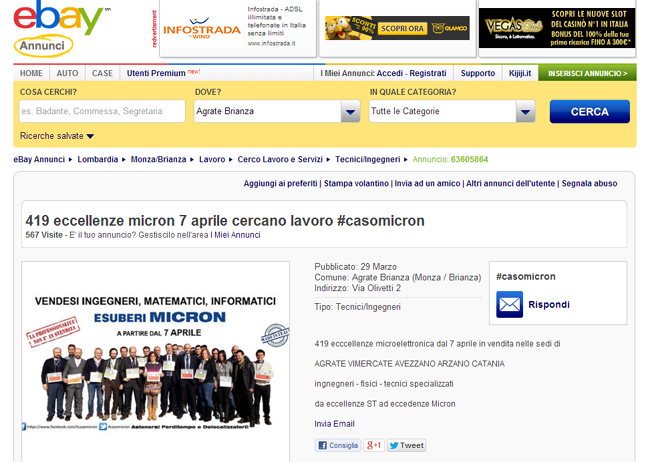Click Pubblicato: 29 Marzo text
The width and height of the screenshot is (650, 462).
coord(355,267)
